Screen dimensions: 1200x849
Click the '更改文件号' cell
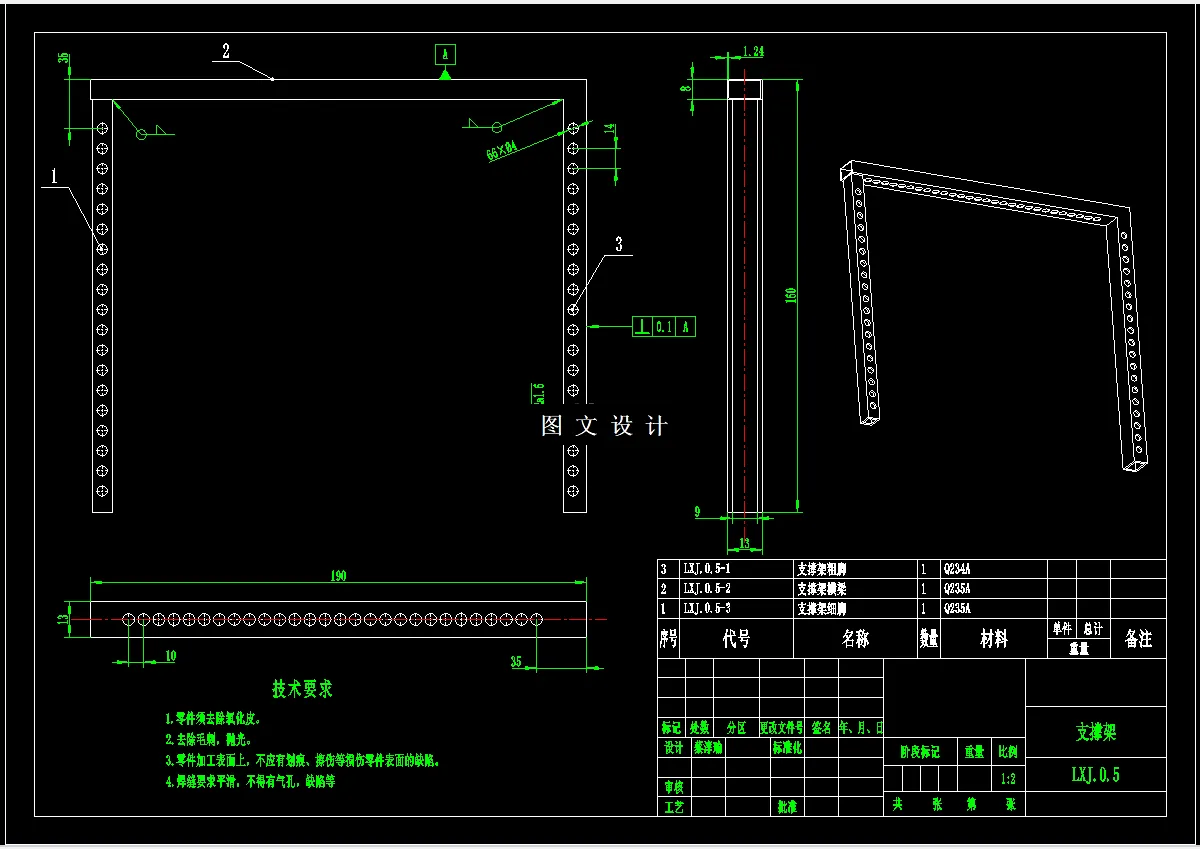pyautogui.click(x=782, y=728)
